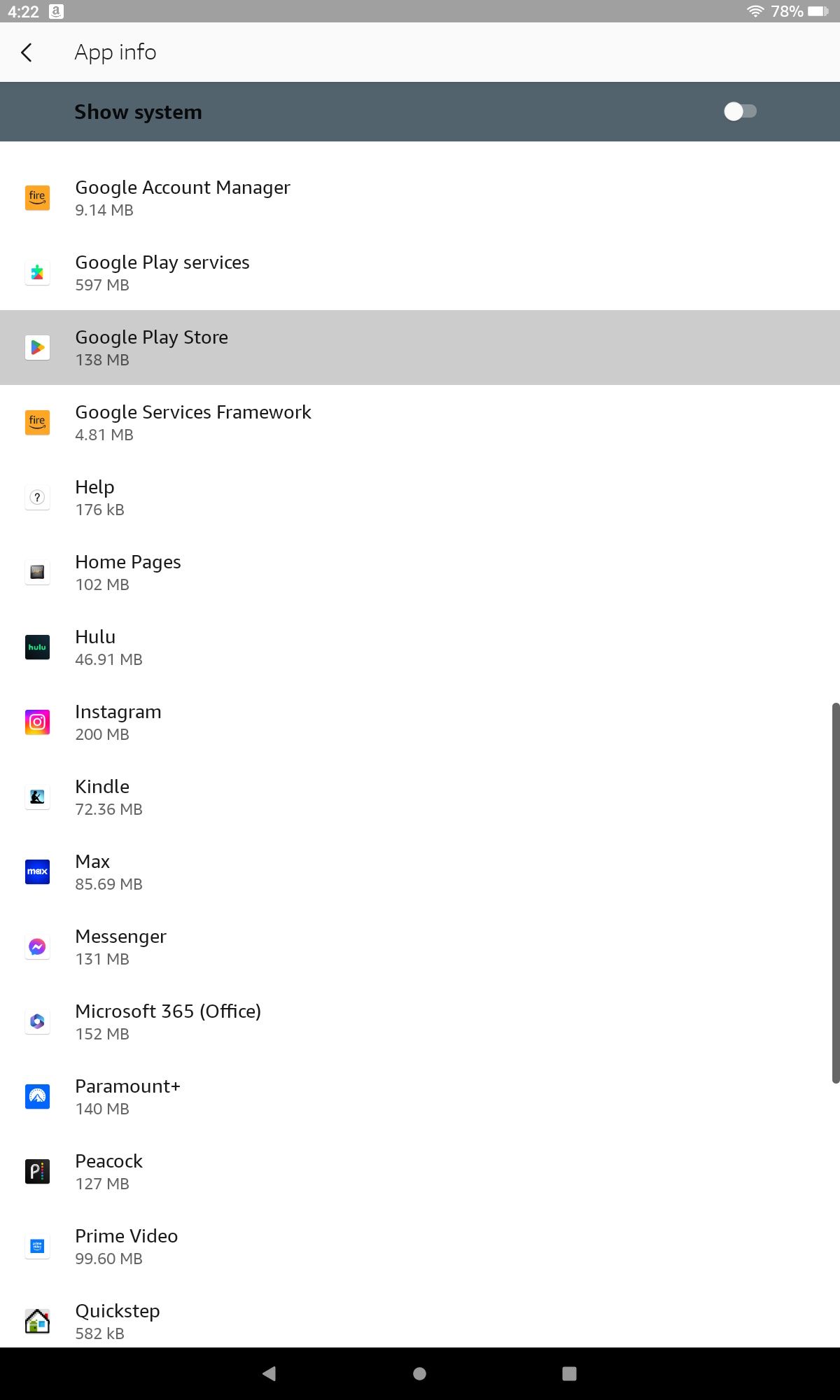Tap the Hulu app icon
Screen dimensions: 840x1400
[37, 647]
